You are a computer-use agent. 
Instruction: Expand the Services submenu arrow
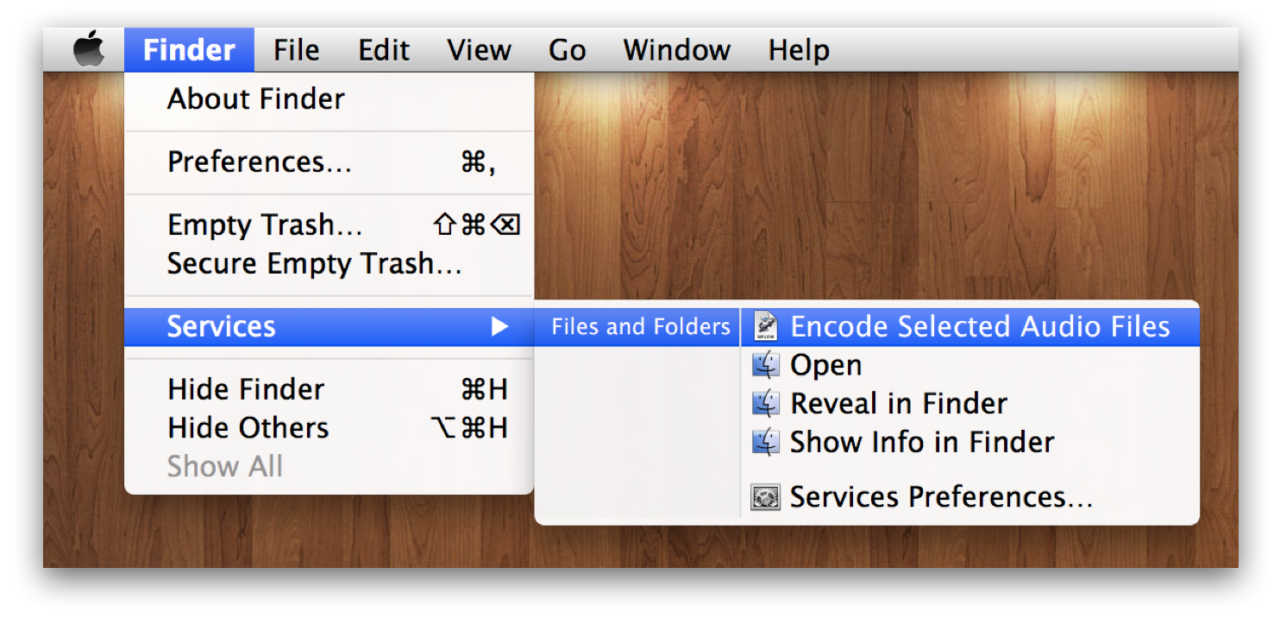click(x=499, y=327)
